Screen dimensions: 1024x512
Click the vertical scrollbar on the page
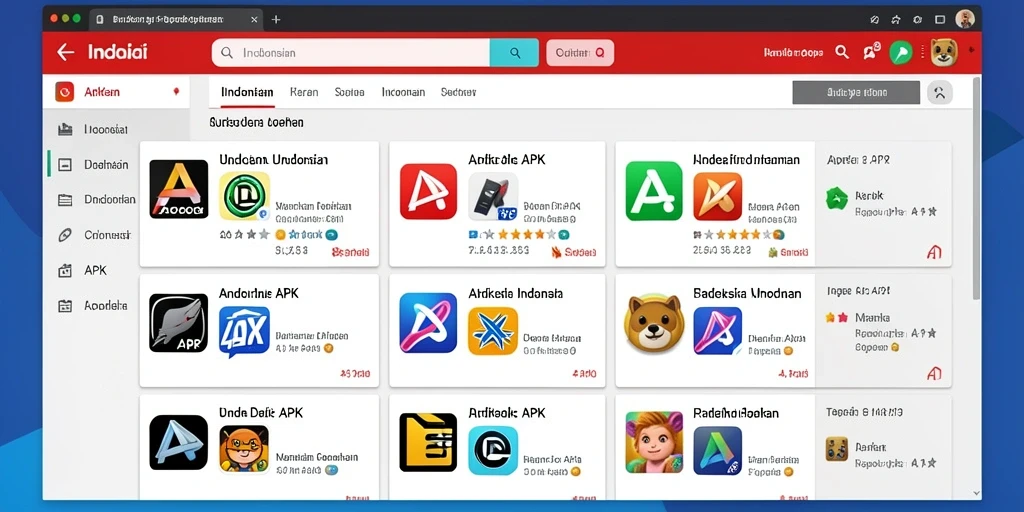(x=976, y=189)
